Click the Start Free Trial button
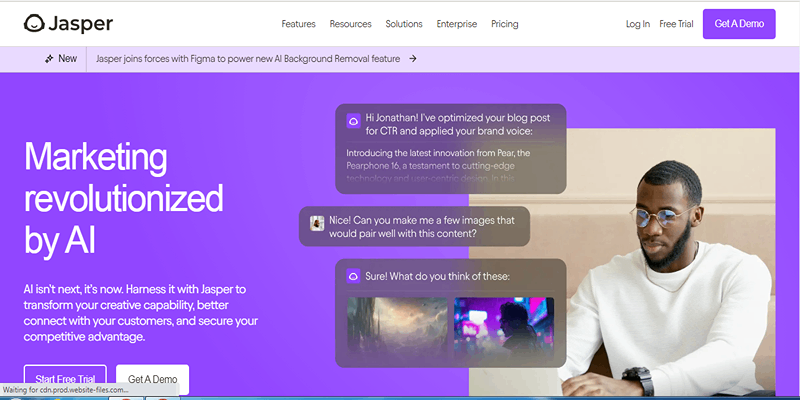The image size is (800, 400). pos(65,379)
